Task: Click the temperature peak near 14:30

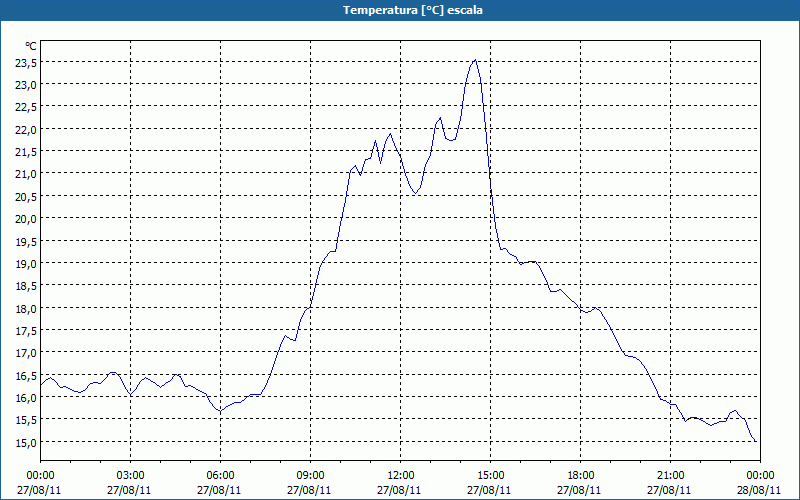Action: point(475,60)
